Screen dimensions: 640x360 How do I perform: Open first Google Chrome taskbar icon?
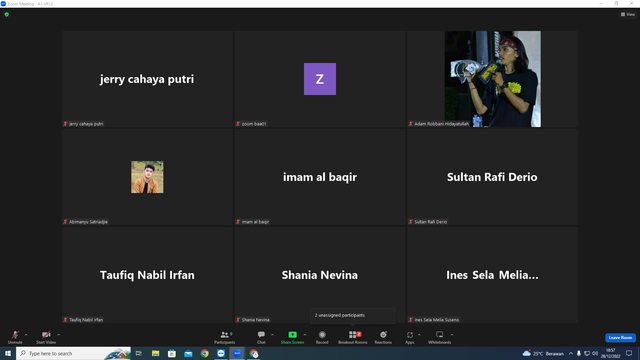204,353
